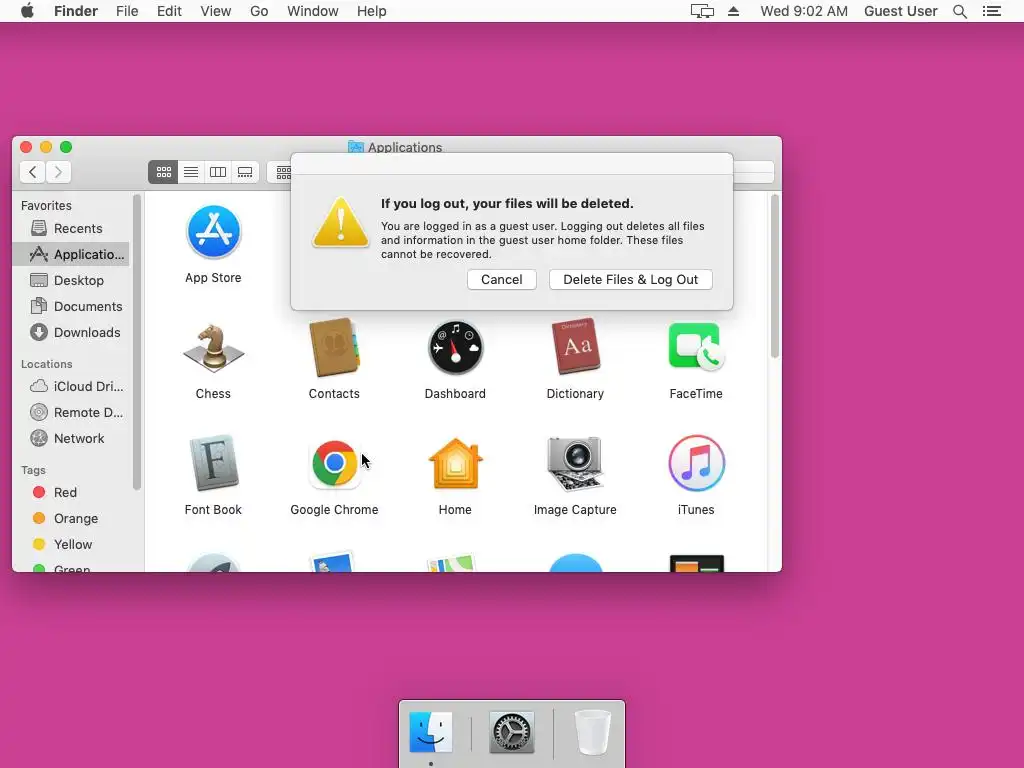1024x768 pixels.
Task: Click Delete Files & Log Out
Action: pyautogui.click(x=631, y=280)
